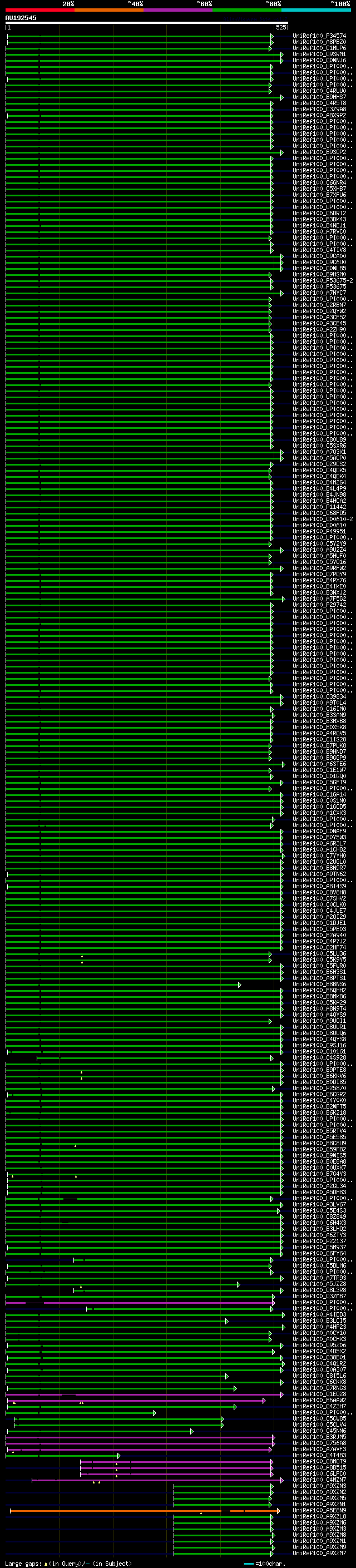Select hit label UniRef100_A9XZM7
This screenshot has width=356, height=1568.
point(319,1554)
